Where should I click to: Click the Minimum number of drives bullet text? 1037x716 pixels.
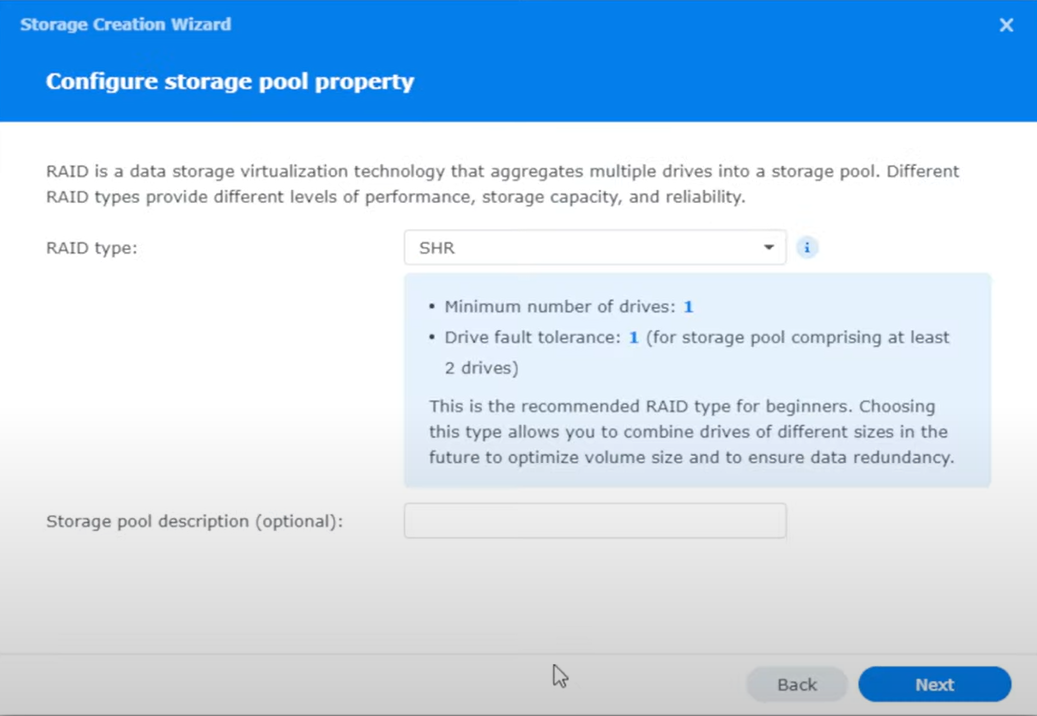560,307
